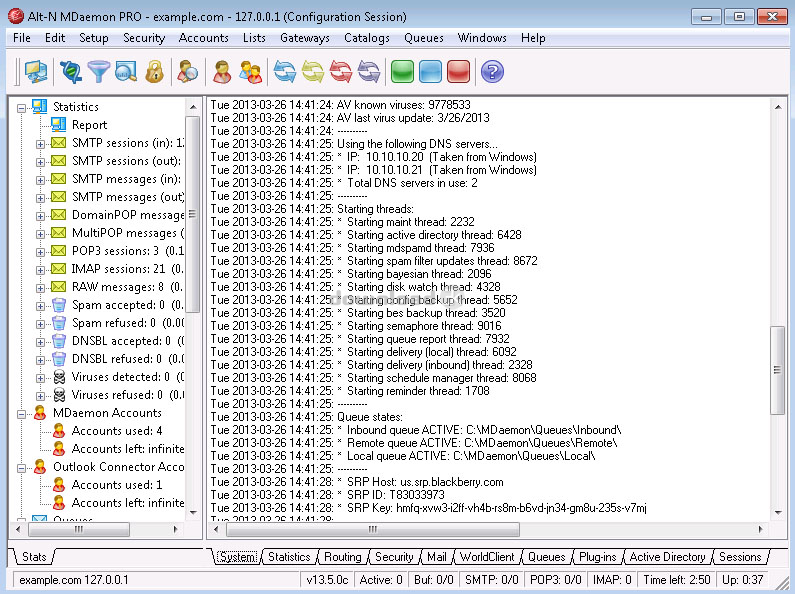Click the blue square toolbar button
795x594 pixels.
[x=430, y=71]
